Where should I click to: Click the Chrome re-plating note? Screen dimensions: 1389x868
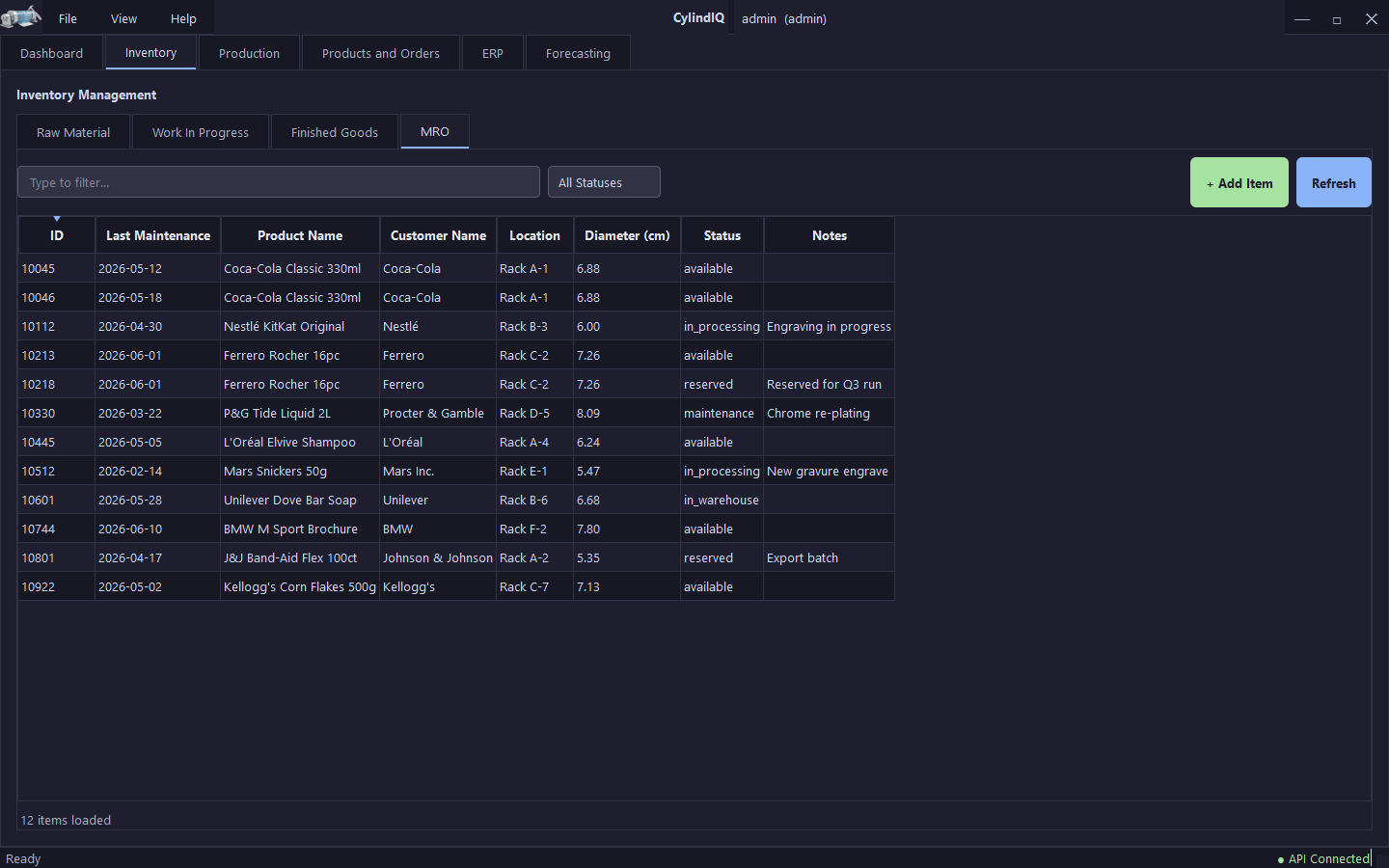pos(829,413)
